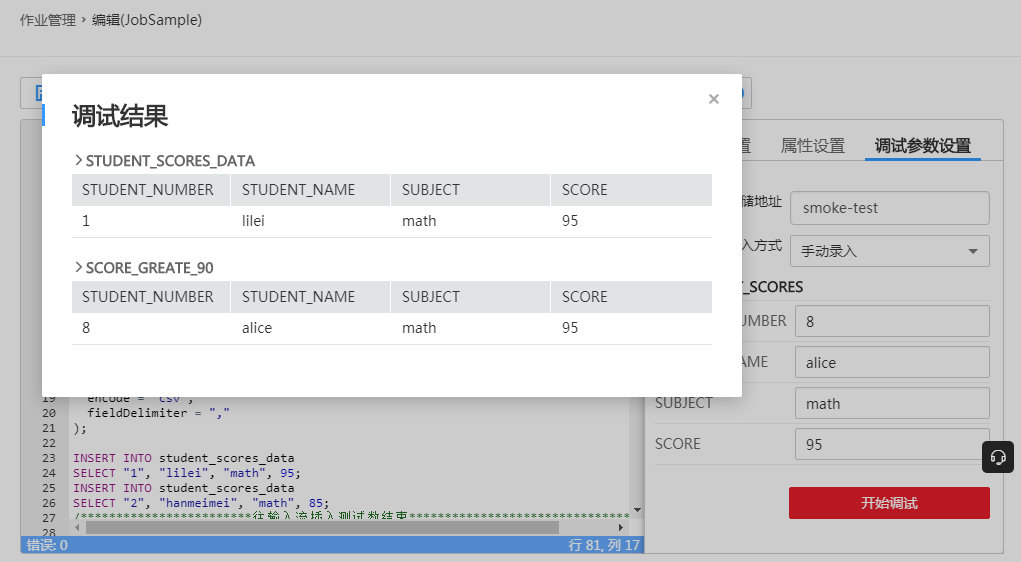Click the SUBJECT field containing math
This screenshot has height=562, width=1021.
[x=892, y=403]
